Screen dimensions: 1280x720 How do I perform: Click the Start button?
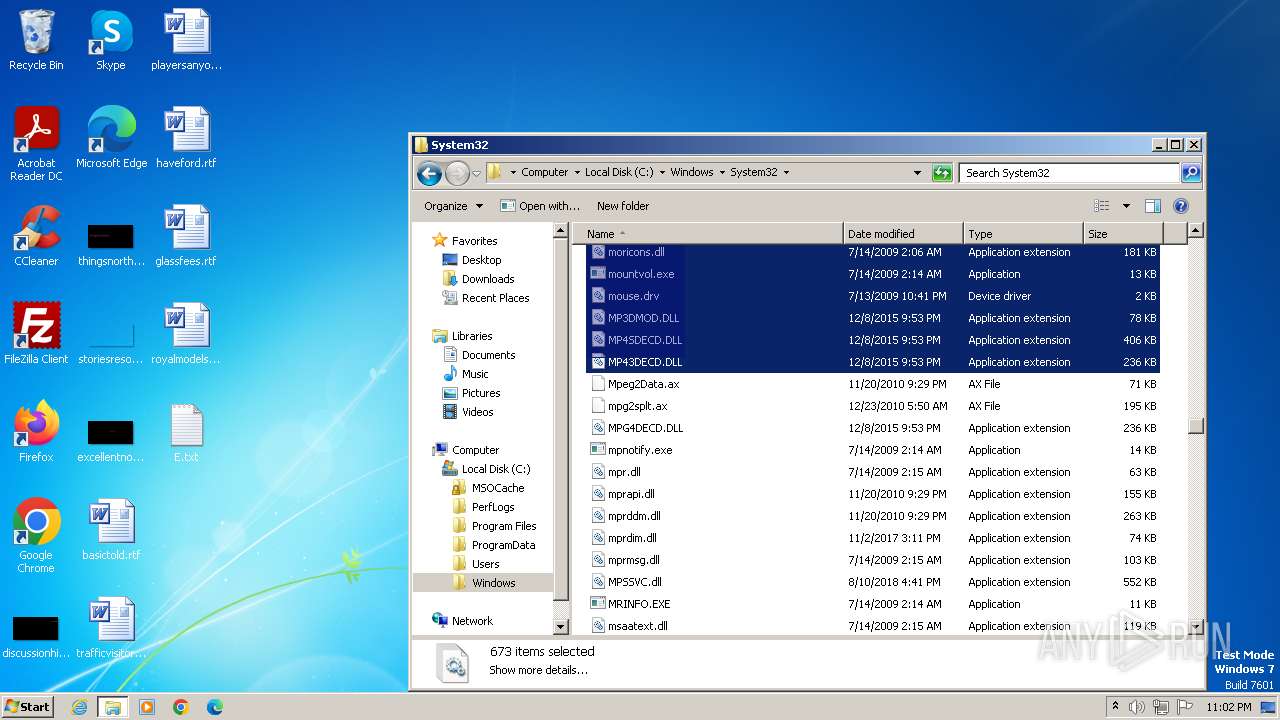28,707
